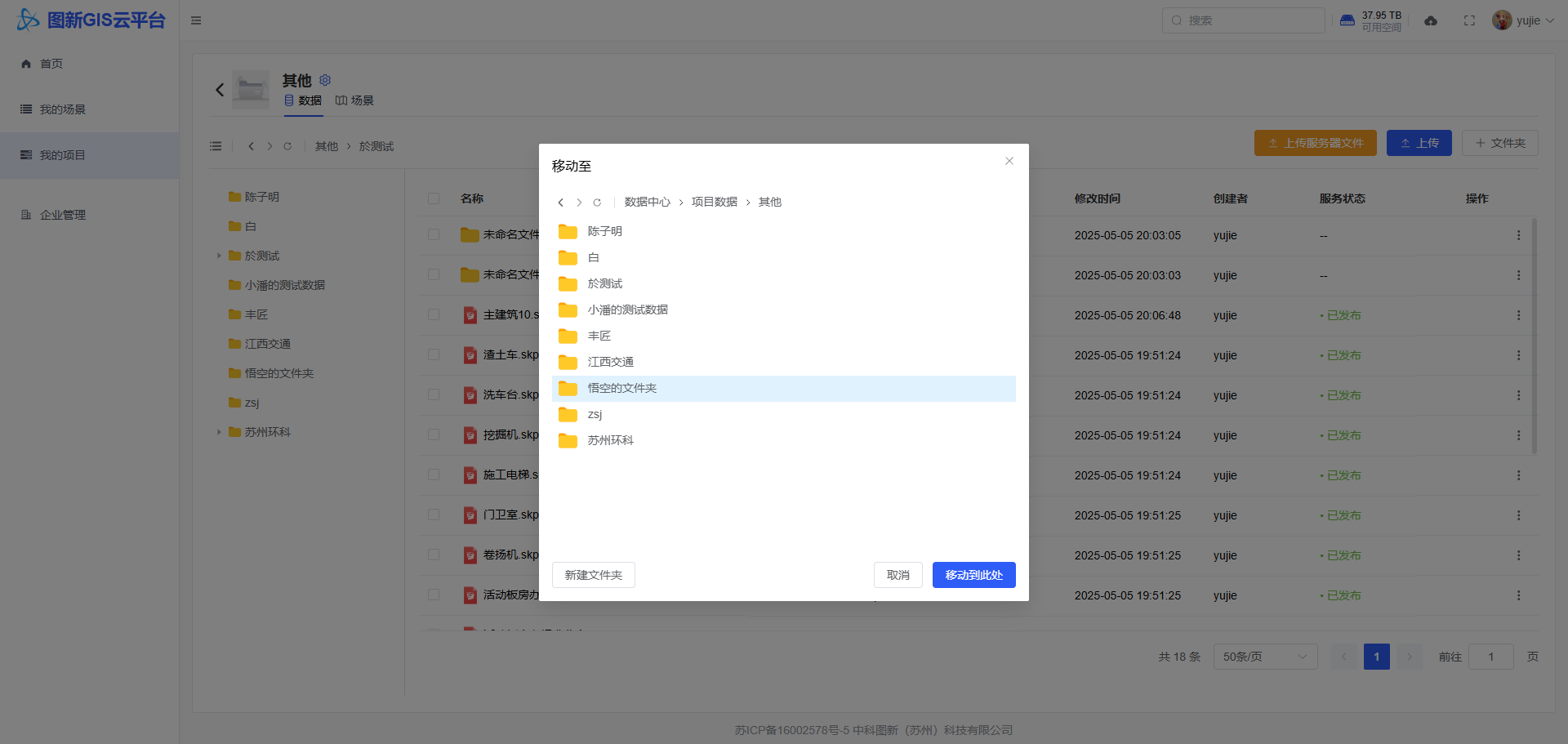1568x744 pixels.
Task: Click the blue 上传 button
Action: coord(1419,143)
